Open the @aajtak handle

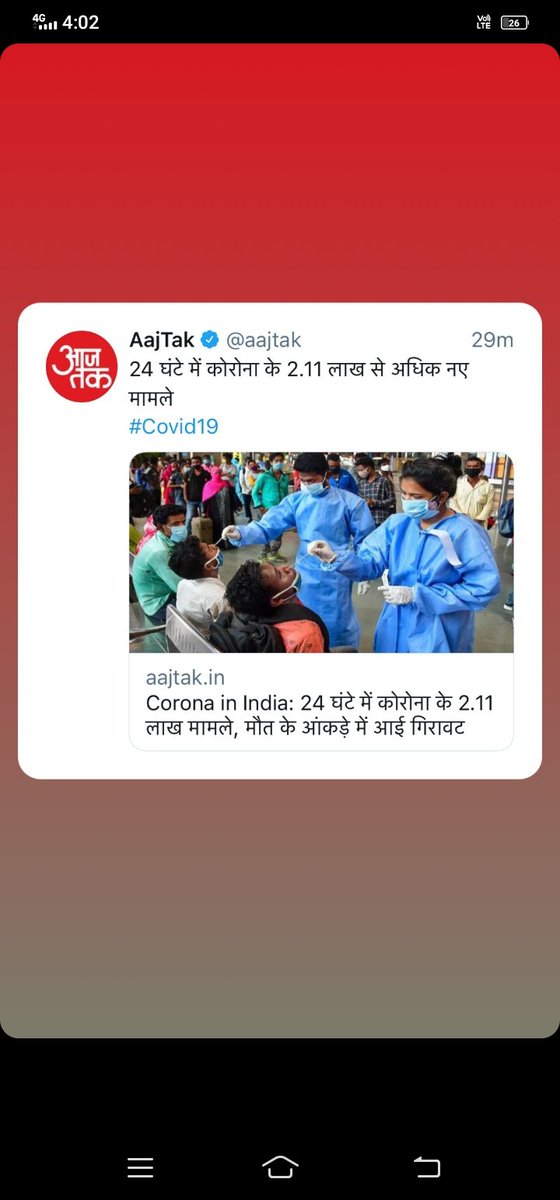(x=264, y=340)
